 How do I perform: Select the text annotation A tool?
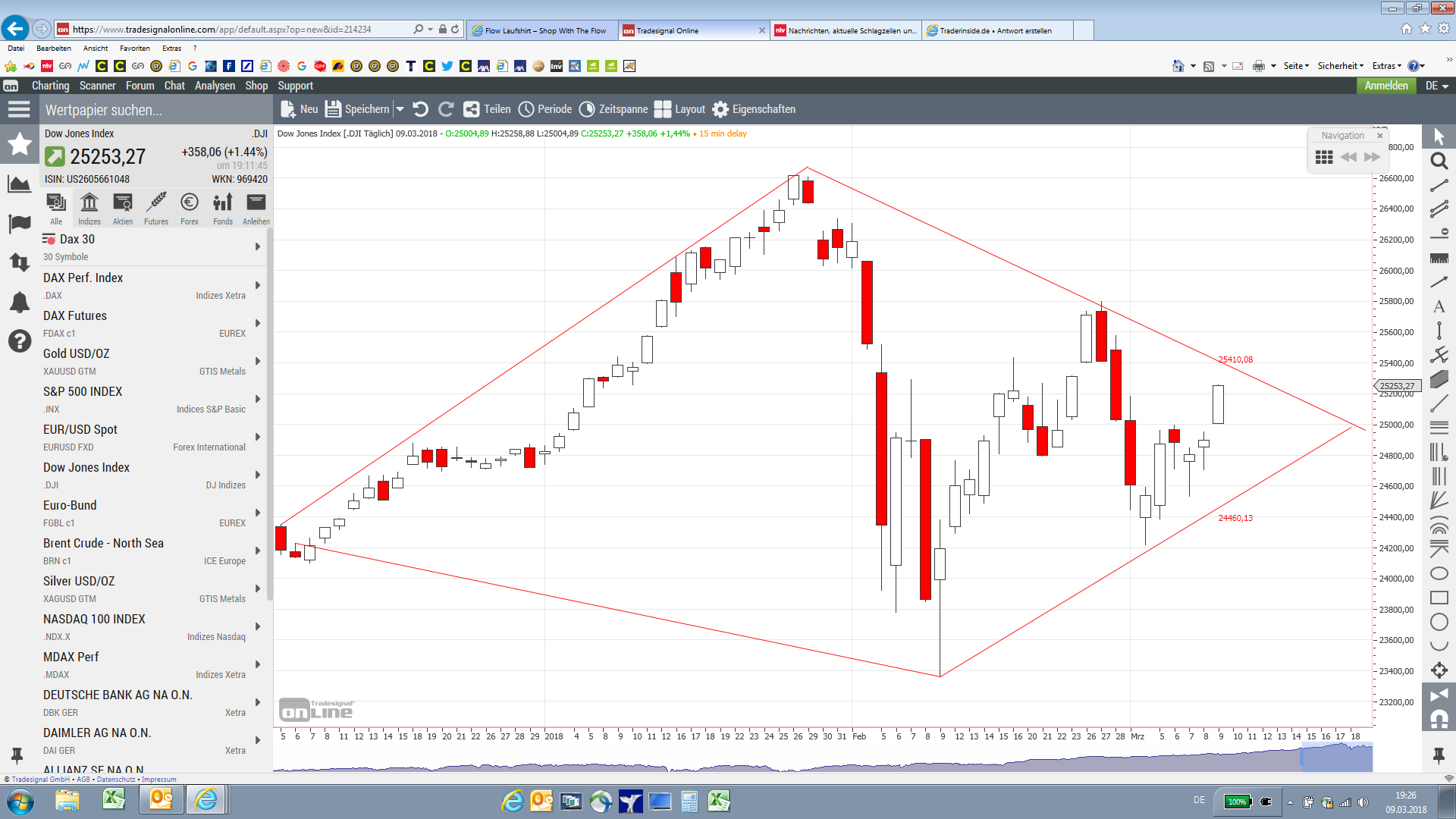click(x=1439, y=306)
